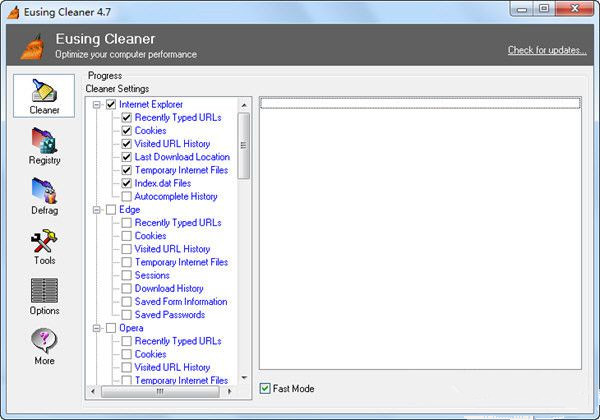Enable Autocomplete History checkbox
Screen dimensions: 600x420
[x=127, y=196]
